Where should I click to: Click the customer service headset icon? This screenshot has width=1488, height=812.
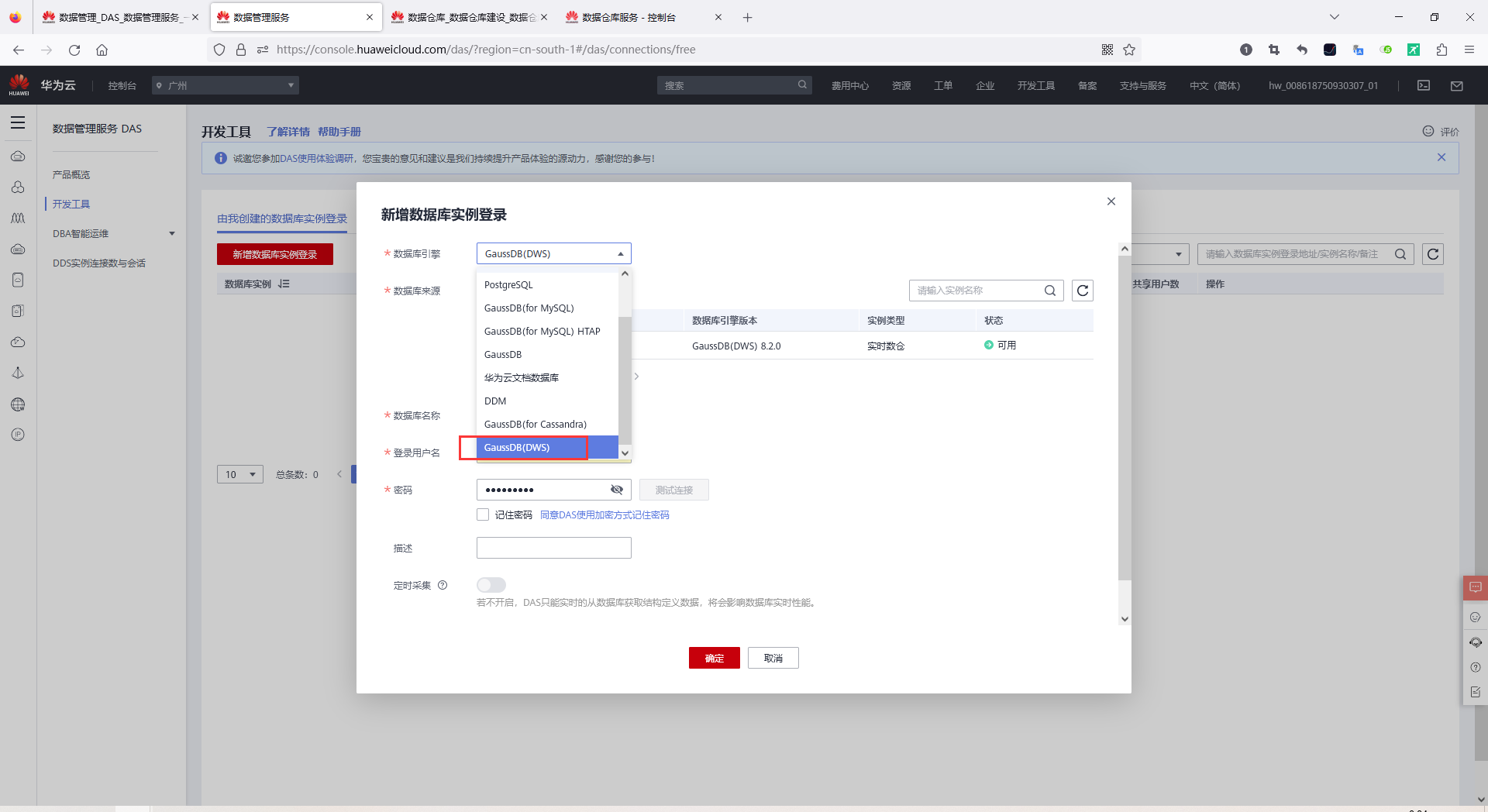point(1476,642)
